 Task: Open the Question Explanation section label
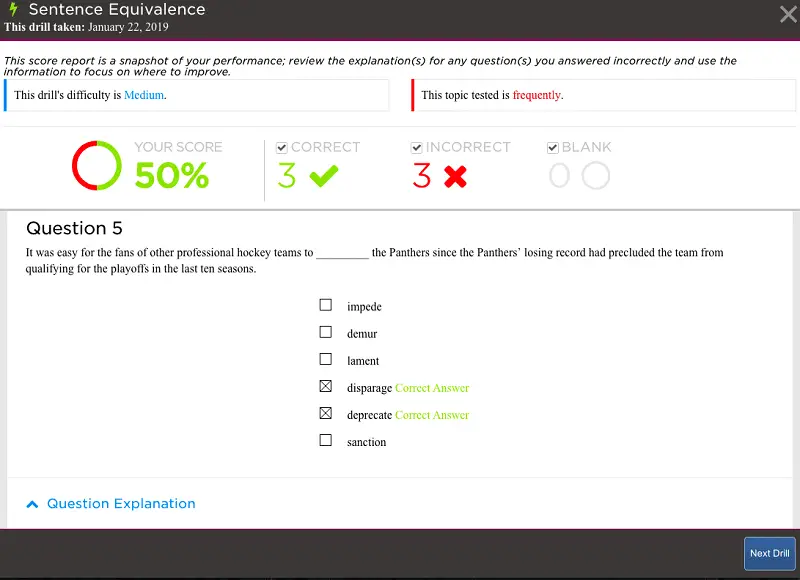click(x=121, y=504)
